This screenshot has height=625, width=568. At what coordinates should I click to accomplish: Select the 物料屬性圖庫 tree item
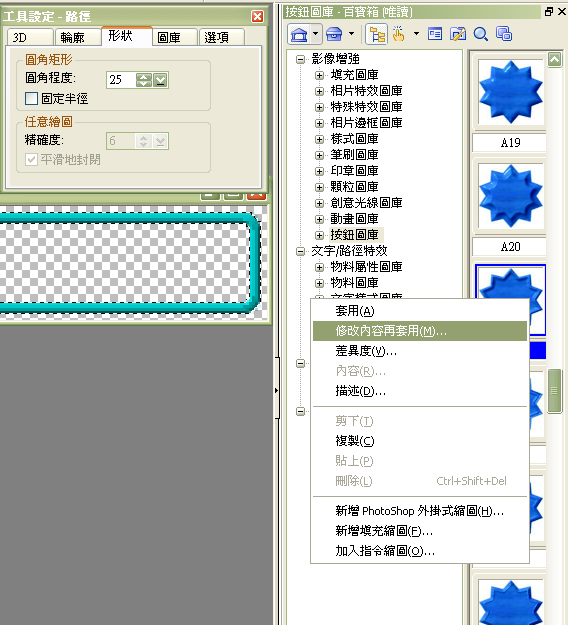(x=366, y=267)
